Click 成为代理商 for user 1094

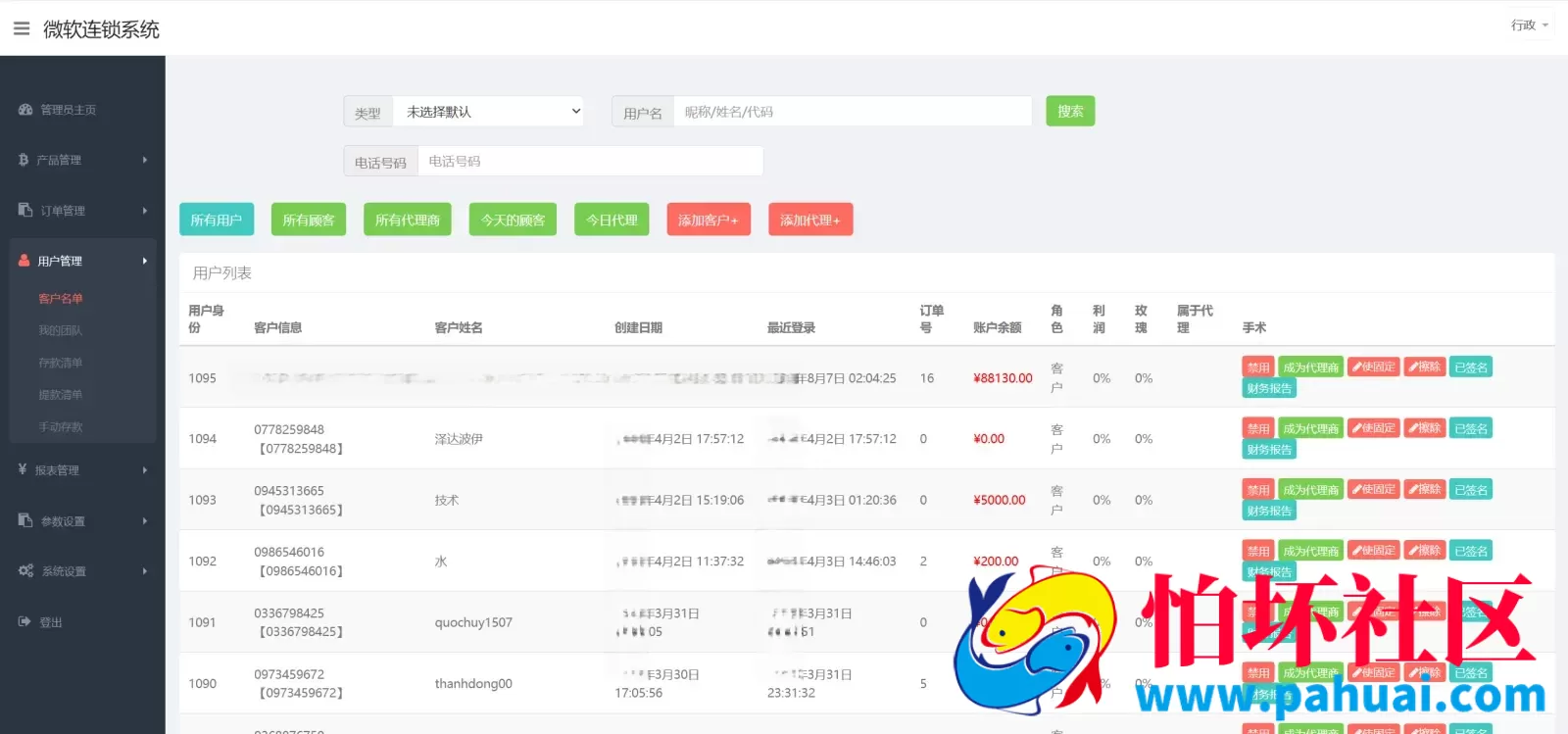[x=1310, y=428]
